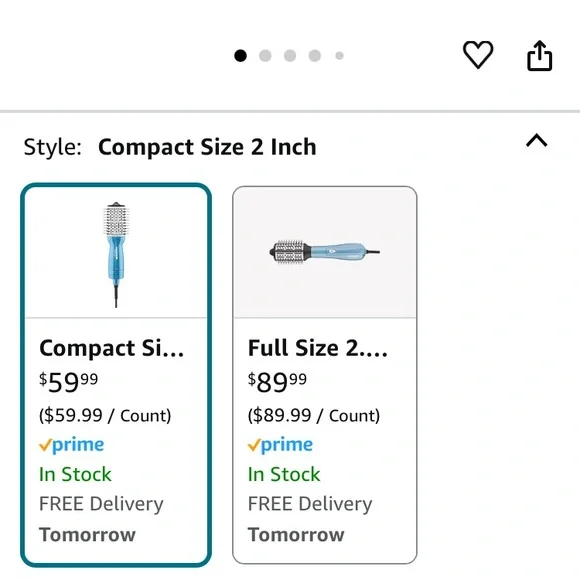Collapse the Style section chevron
The image size is (580, 580).
[x=536, y=141]
